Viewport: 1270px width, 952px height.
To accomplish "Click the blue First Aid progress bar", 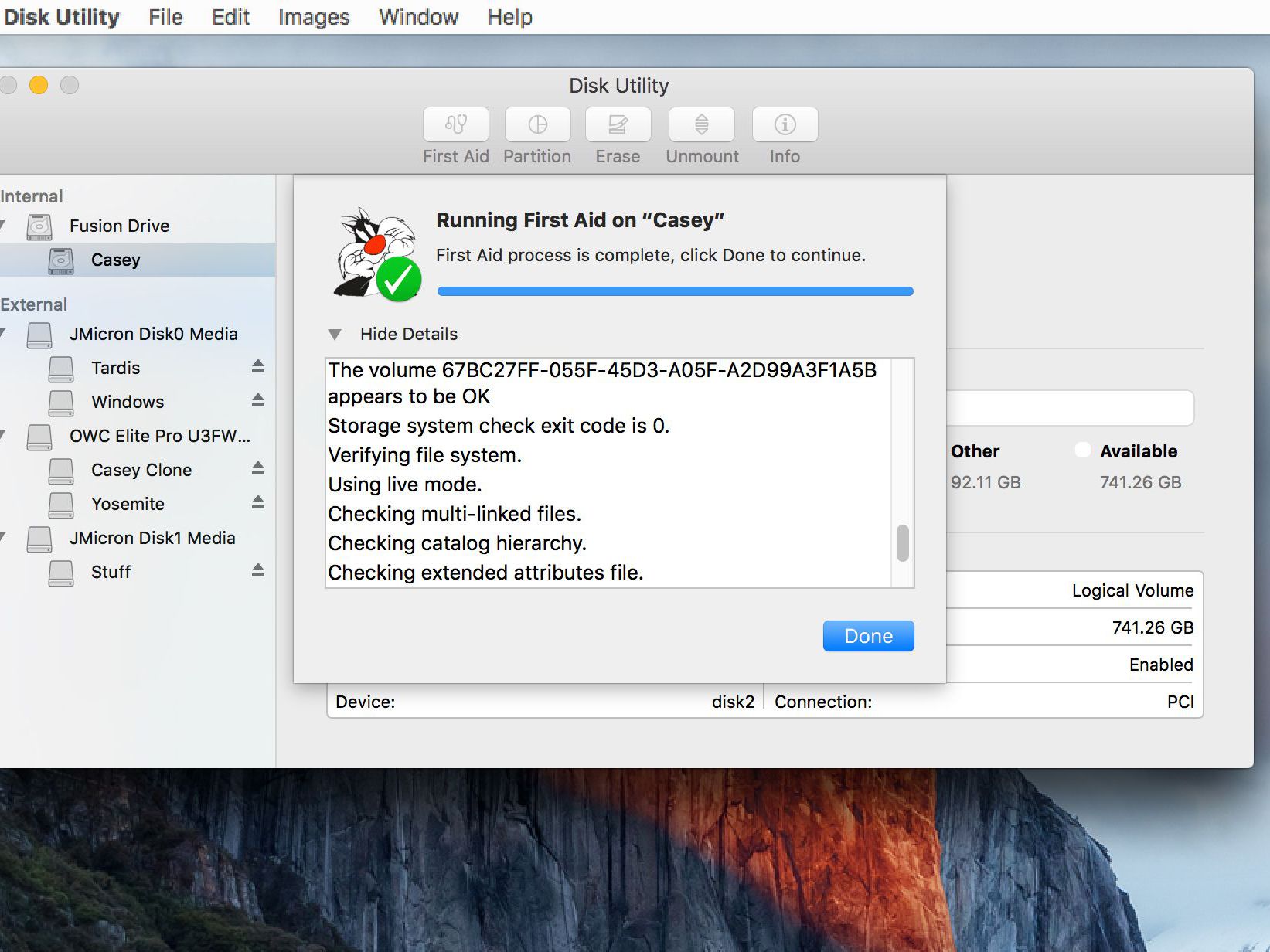I will click(675, 291).
